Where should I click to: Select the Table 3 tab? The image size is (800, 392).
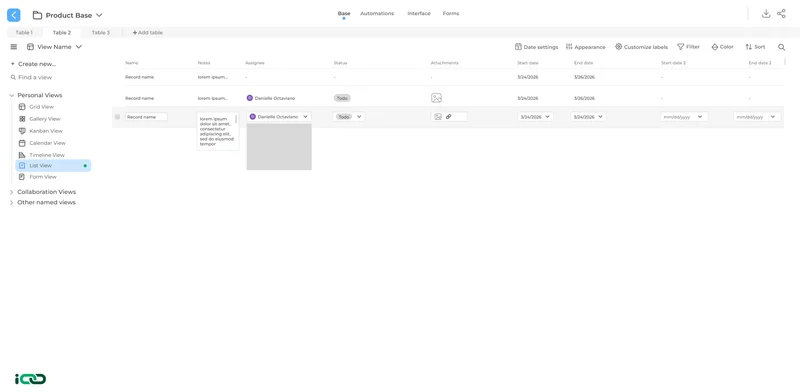[x=101, y=33]
